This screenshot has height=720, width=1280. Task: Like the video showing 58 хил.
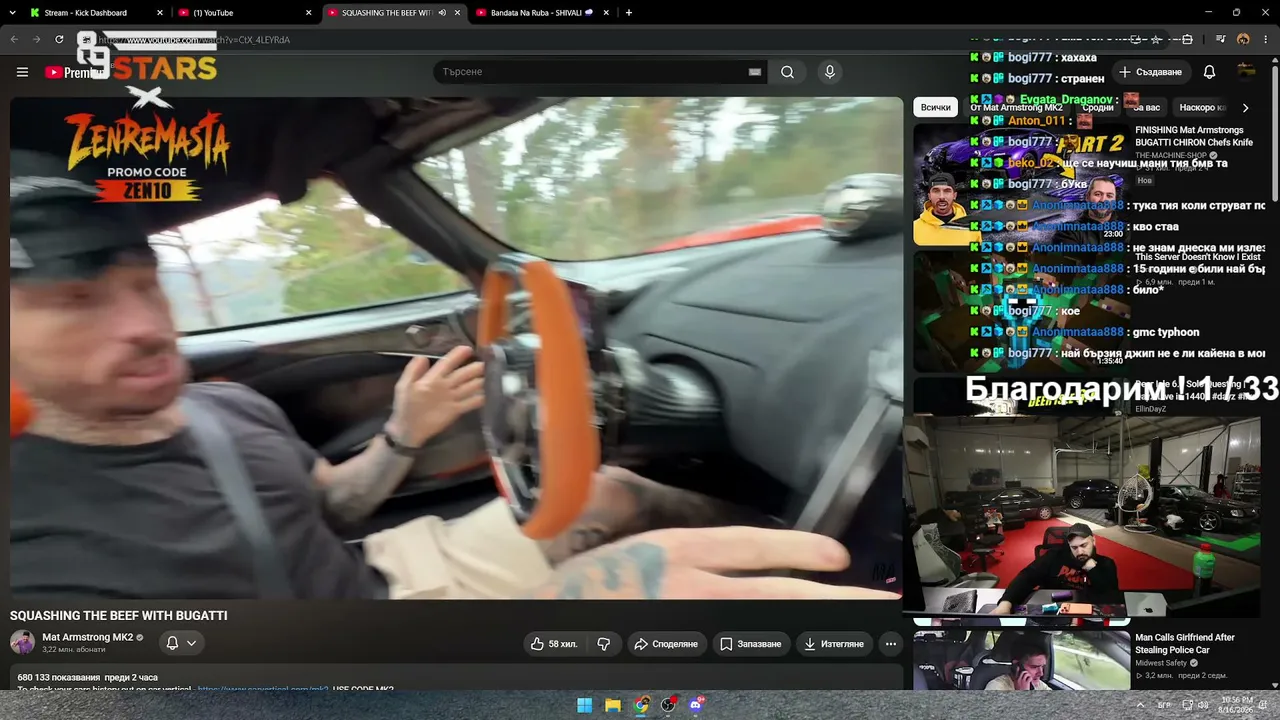(x=554, y=644)
